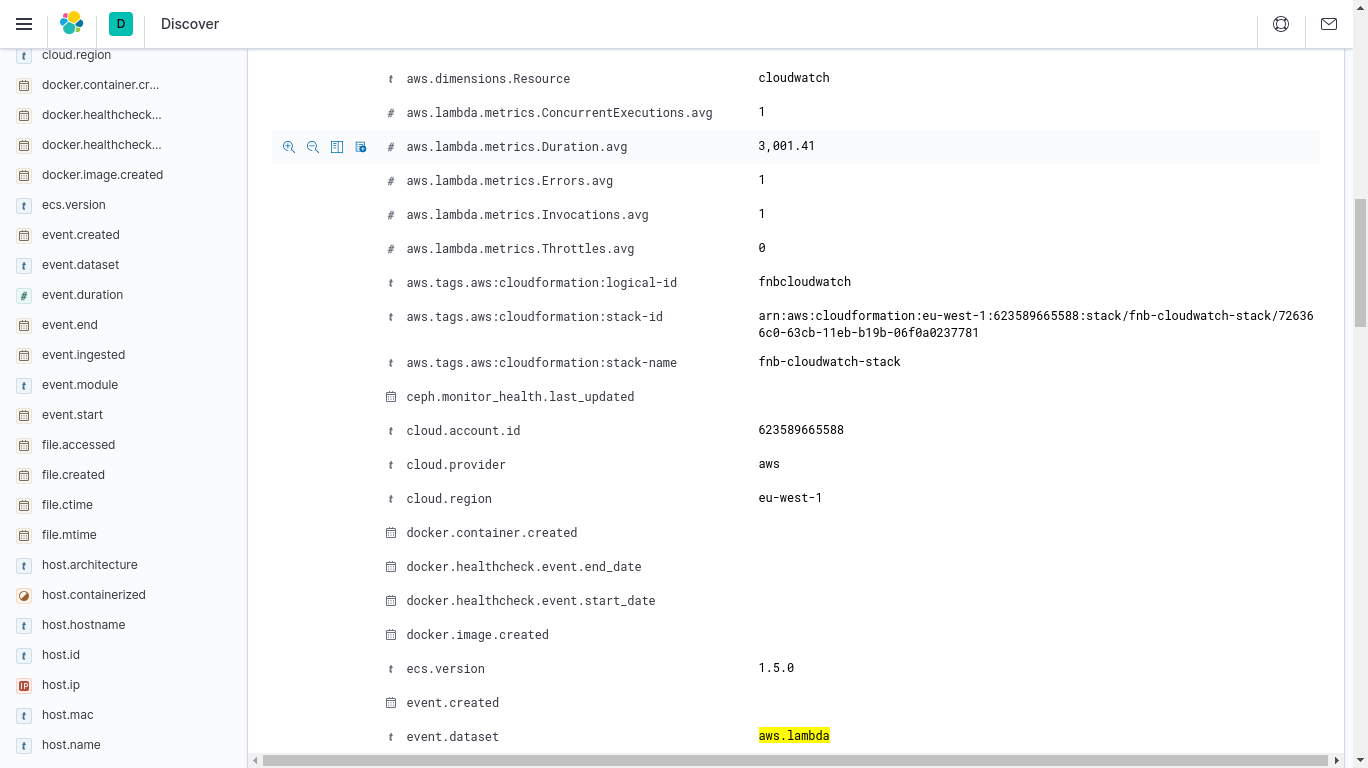Open the D space selector avatar

tap(121, 24)
